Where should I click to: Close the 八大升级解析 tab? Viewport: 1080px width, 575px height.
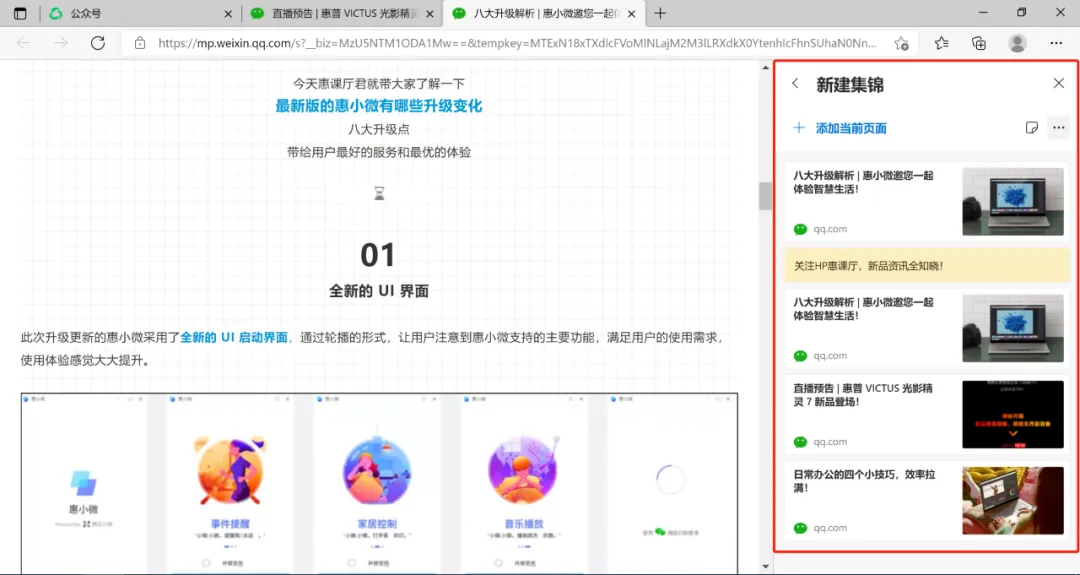tap(632, 13)
